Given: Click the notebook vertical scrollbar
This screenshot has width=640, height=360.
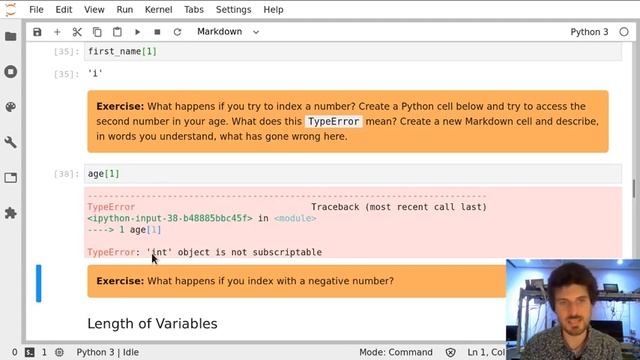Looking at the screenshot, I should (x=633, y=189).
